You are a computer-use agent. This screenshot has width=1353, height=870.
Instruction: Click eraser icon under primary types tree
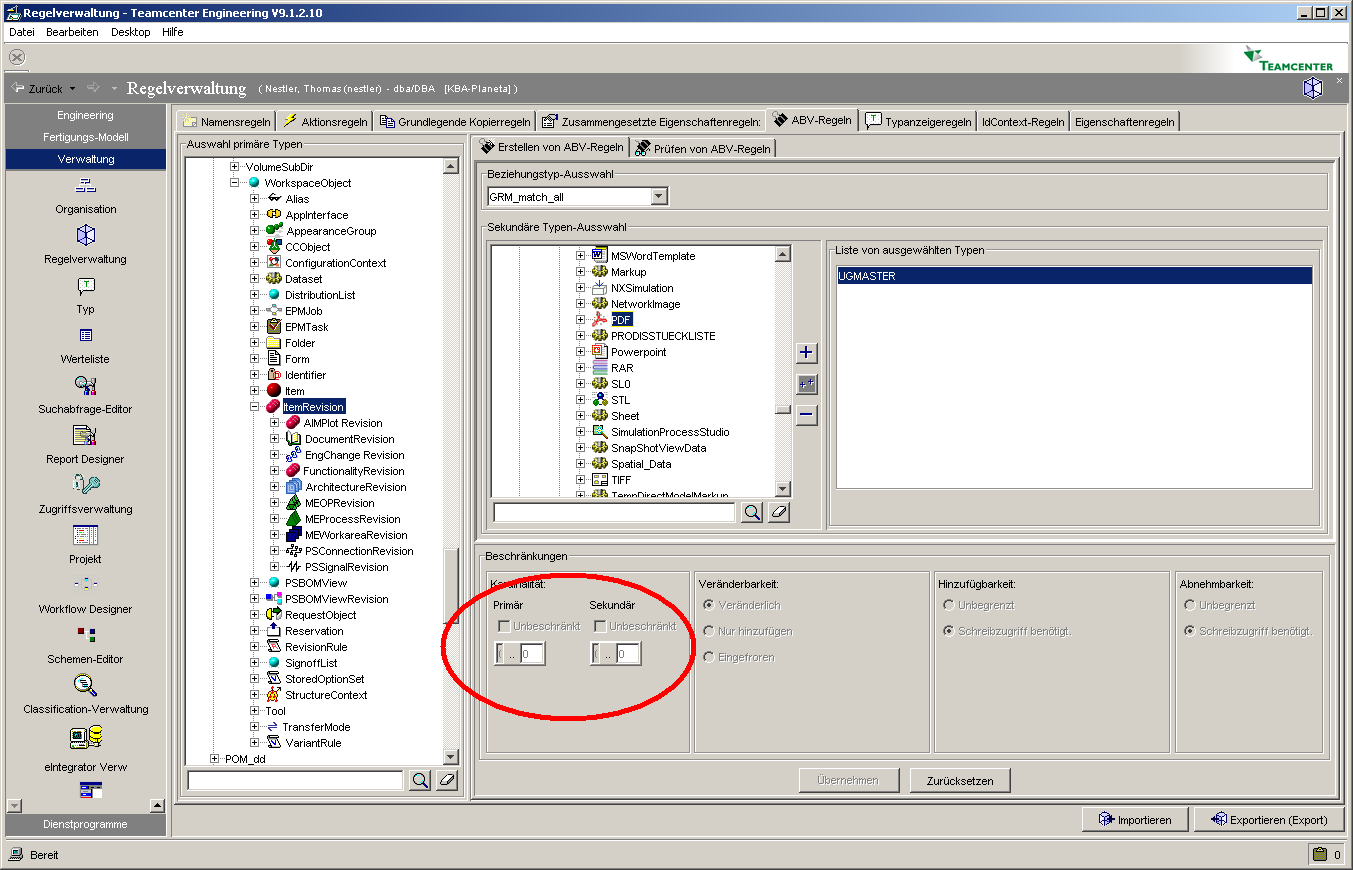tap(447, 780)
